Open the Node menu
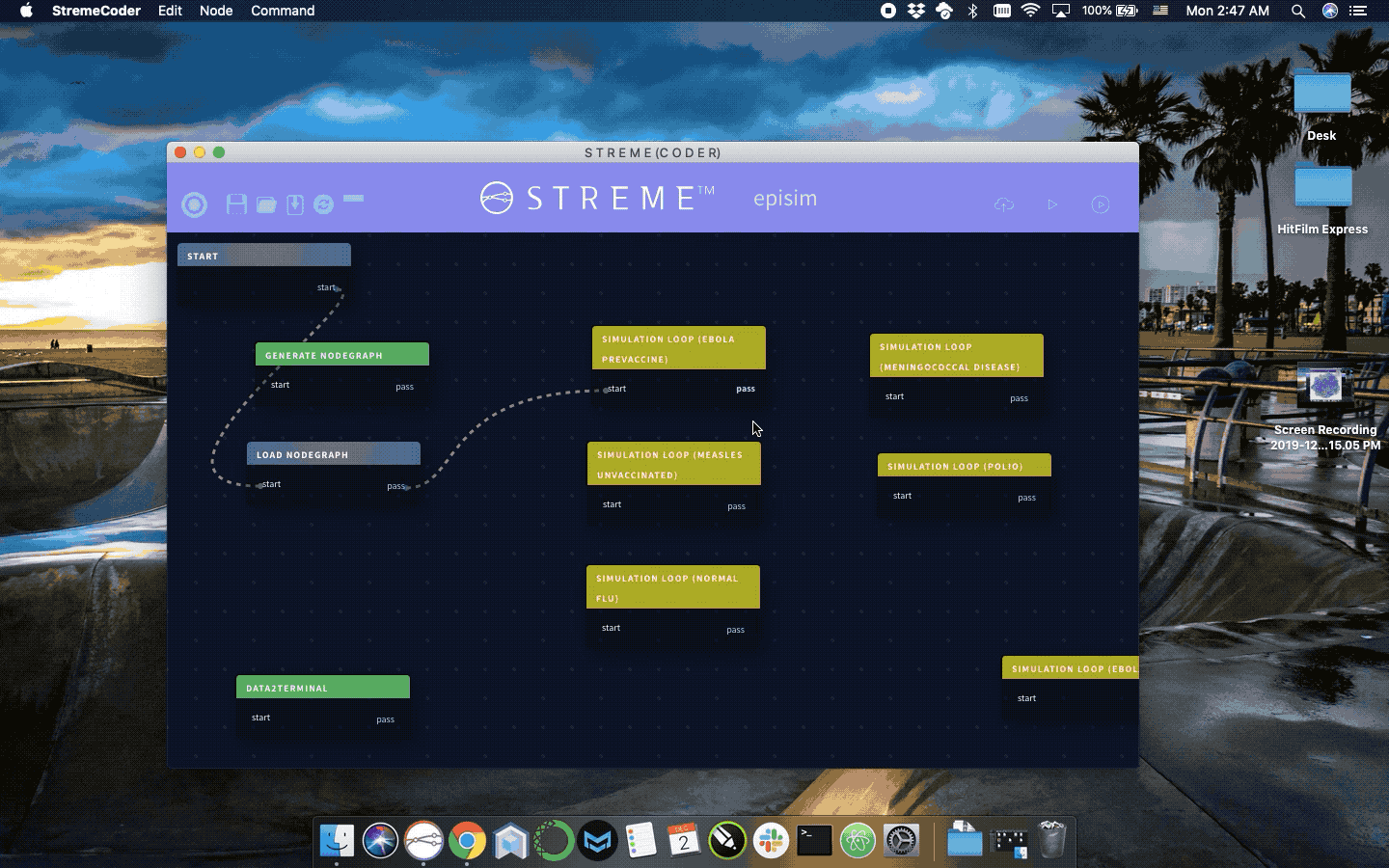The image size is (1389, 868). 216,11
